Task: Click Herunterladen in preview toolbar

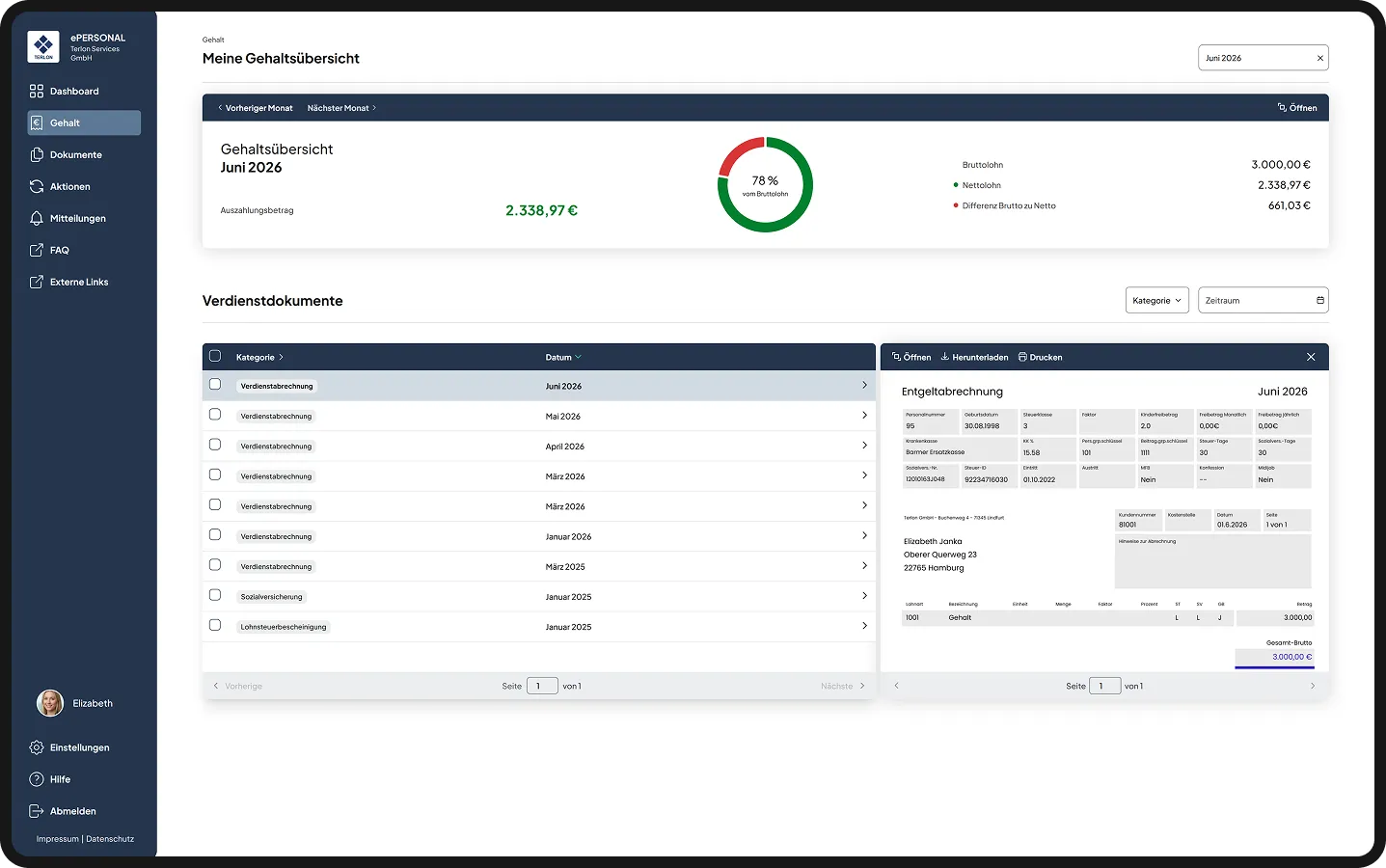Action: 974,357
